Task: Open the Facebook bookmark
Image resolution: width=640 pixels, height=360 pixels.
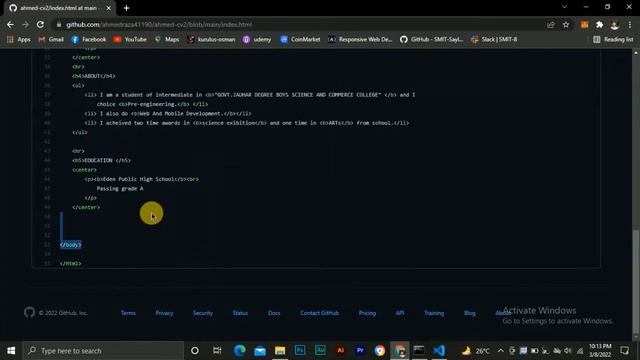Action: 89,40
